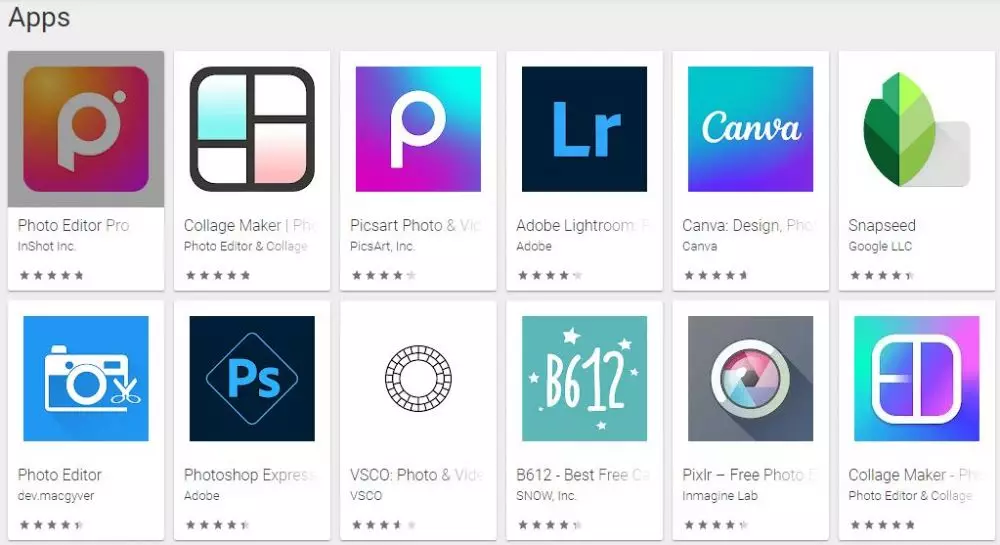Open the Picsart gradient P icon
Viewport: 1000px width, 545px height.
point(418,129)
